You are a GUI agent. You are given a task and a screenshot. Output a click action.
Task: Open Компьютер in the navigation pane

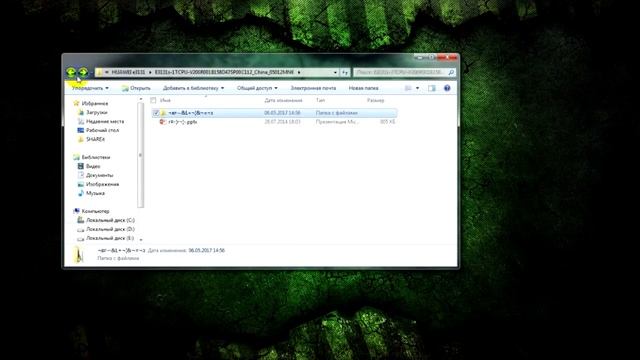pyautogui.click(x=96, y=211)
